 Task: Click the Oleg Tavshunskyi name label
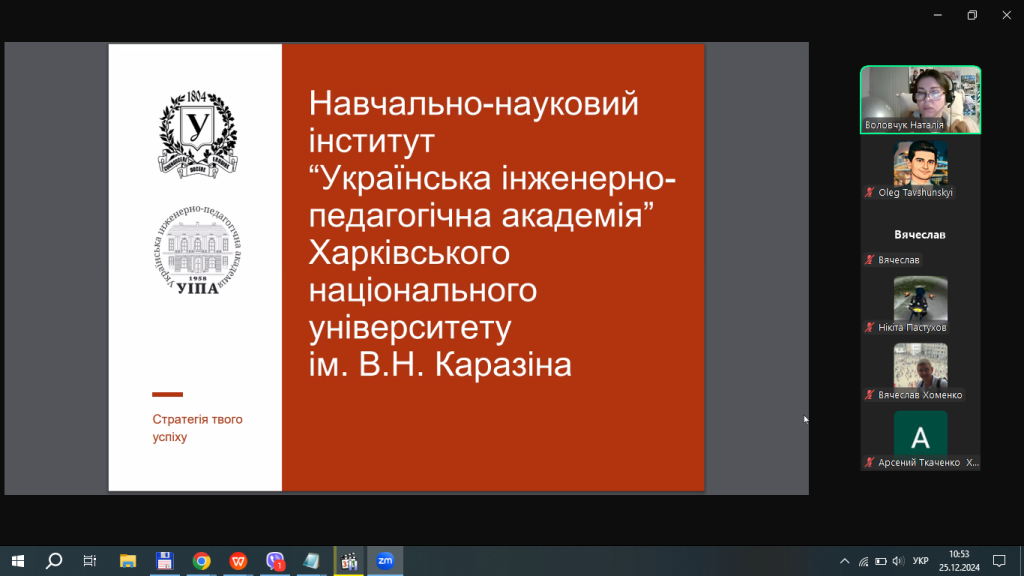(916, 193)
